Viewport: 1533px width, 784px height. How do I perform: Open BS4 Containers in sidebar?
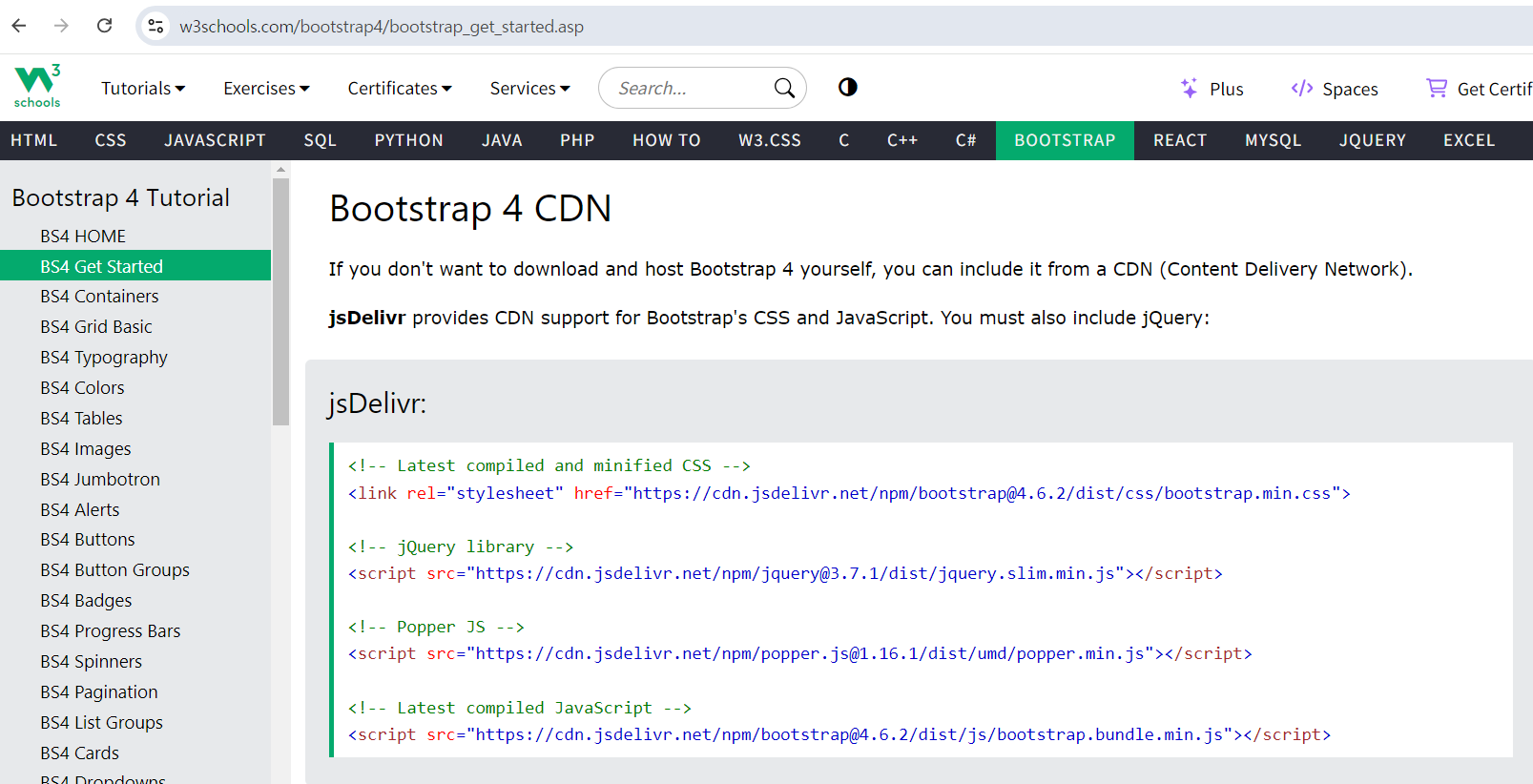tap(135, 297)
